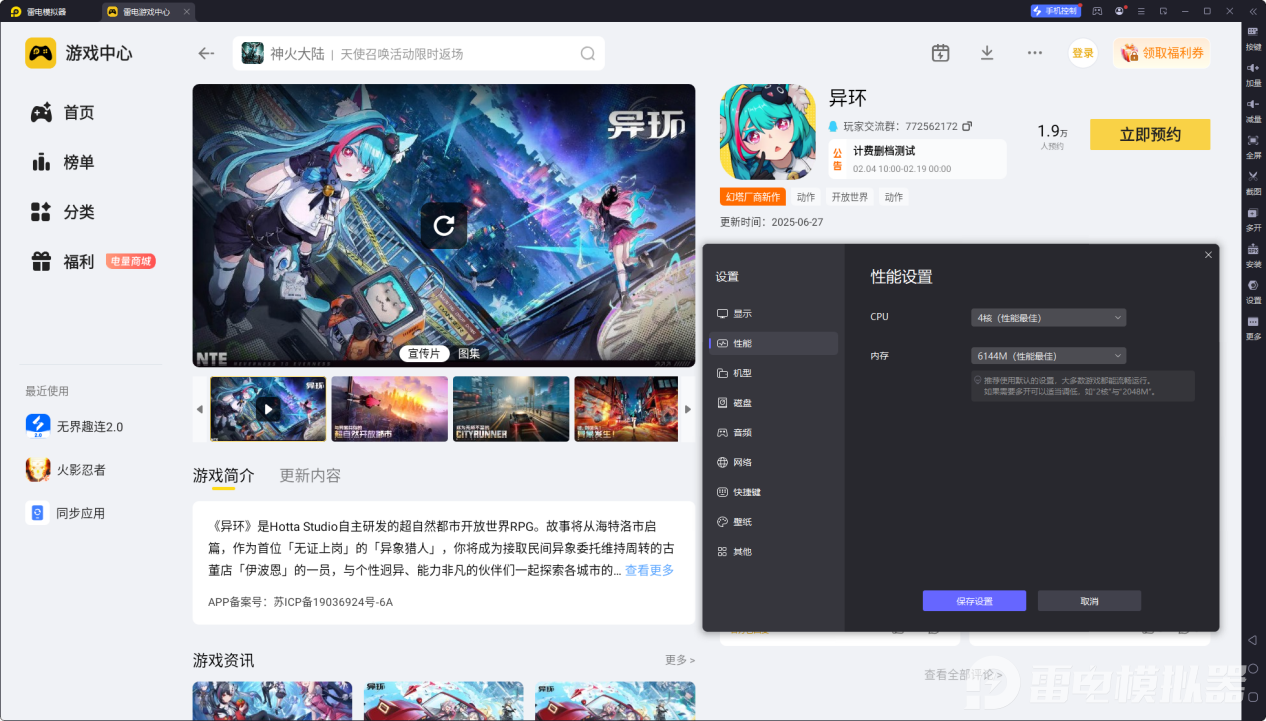The image size is (1266, 721).
Task: Expand description with 查看更多
Action: 649,570
